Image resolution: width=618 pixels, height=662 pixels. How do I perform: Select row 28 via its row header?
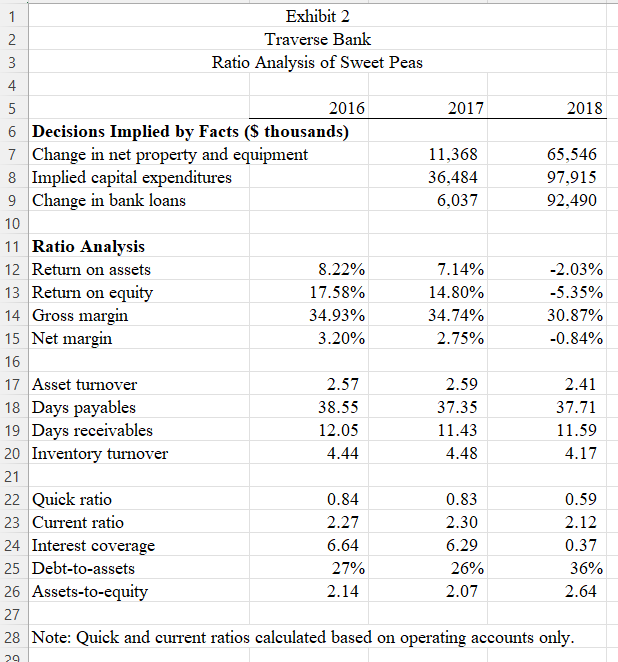12,638
